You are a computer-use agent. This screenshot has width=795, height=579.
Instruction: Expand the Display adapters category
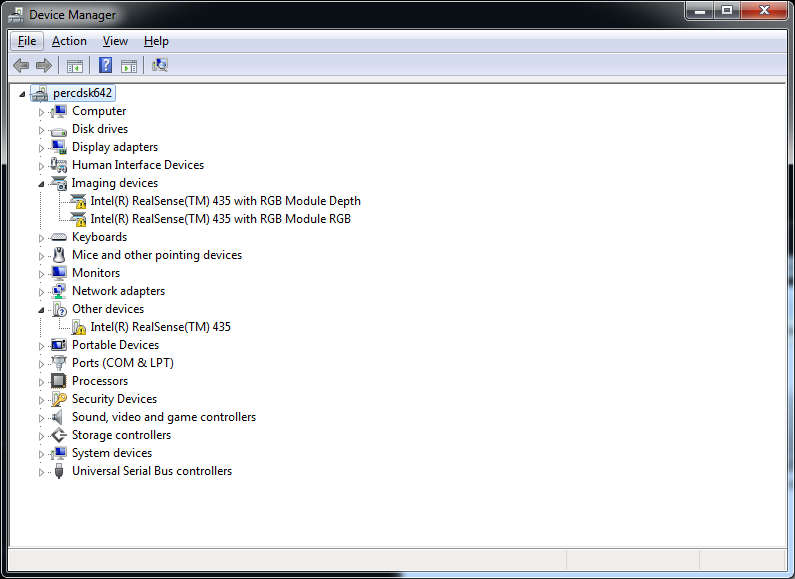(x=42, y=147)
